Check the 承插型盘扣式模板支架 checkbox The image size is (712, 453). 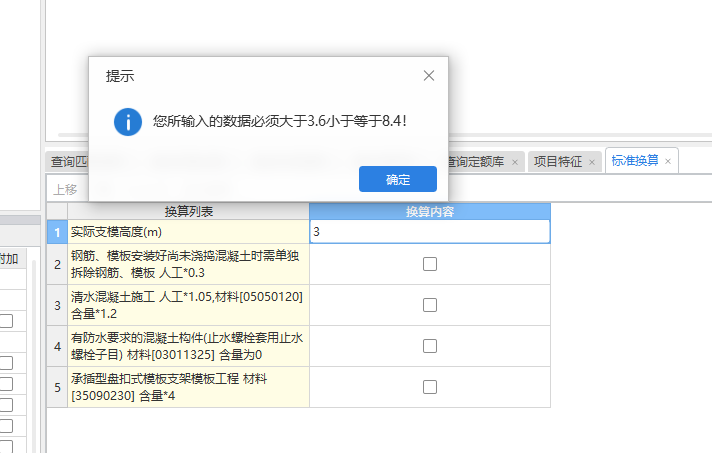pos(430,387)
